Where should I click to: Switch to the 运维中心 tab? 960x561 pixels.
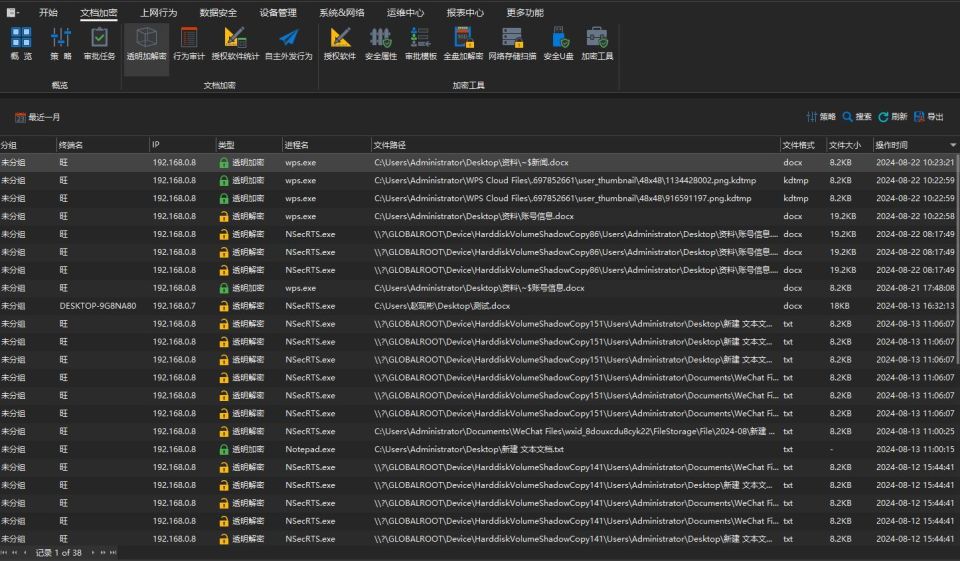pyautogui.click(x=405, y=12)
